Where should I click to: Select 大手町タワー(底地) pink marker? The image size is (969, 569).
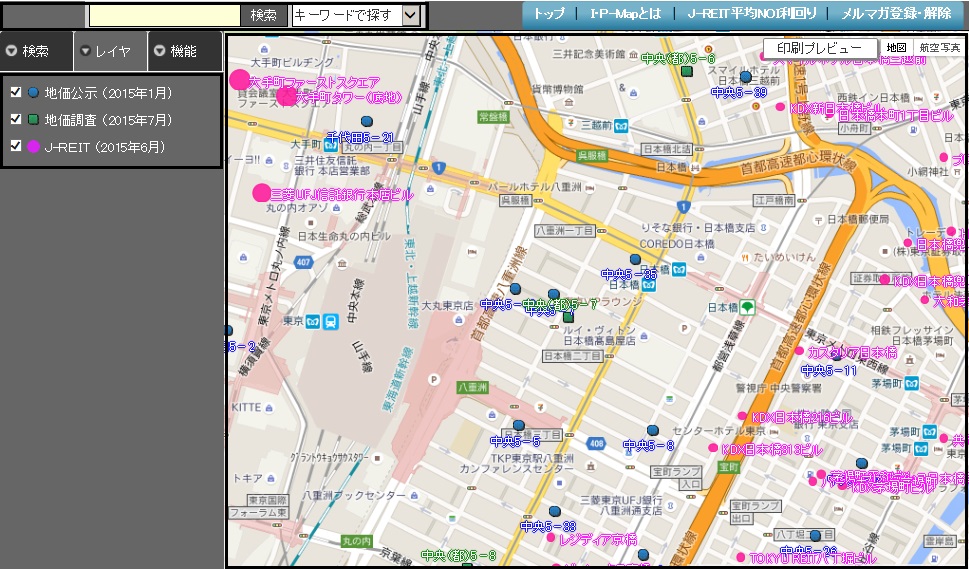click(x=287, y=96)
